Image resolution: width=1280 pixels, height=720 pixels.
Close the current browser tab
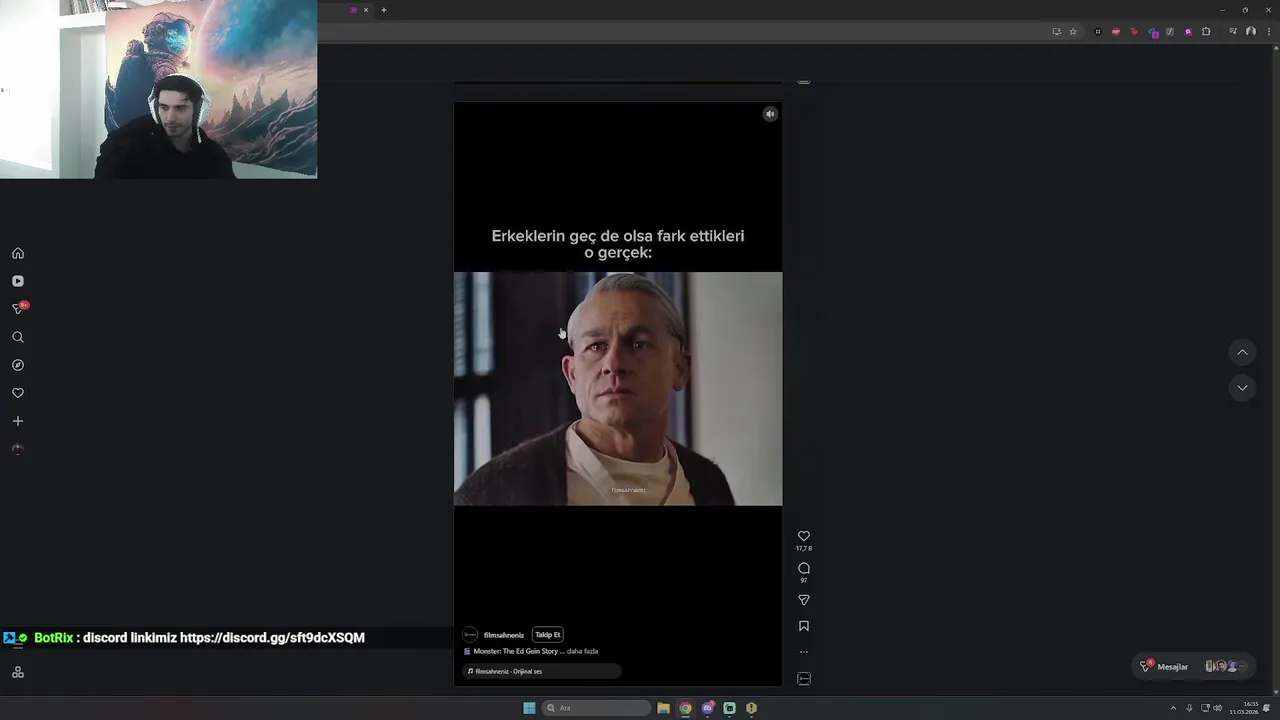366,10
